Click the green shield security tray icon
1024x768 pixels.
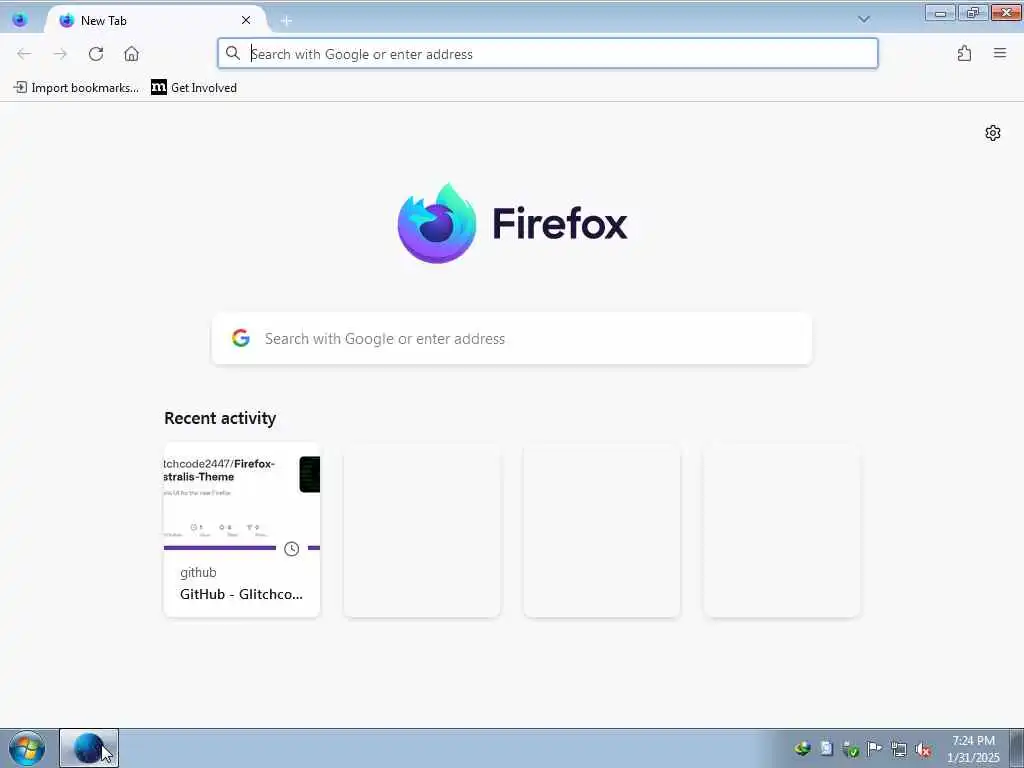pos(850,750)
